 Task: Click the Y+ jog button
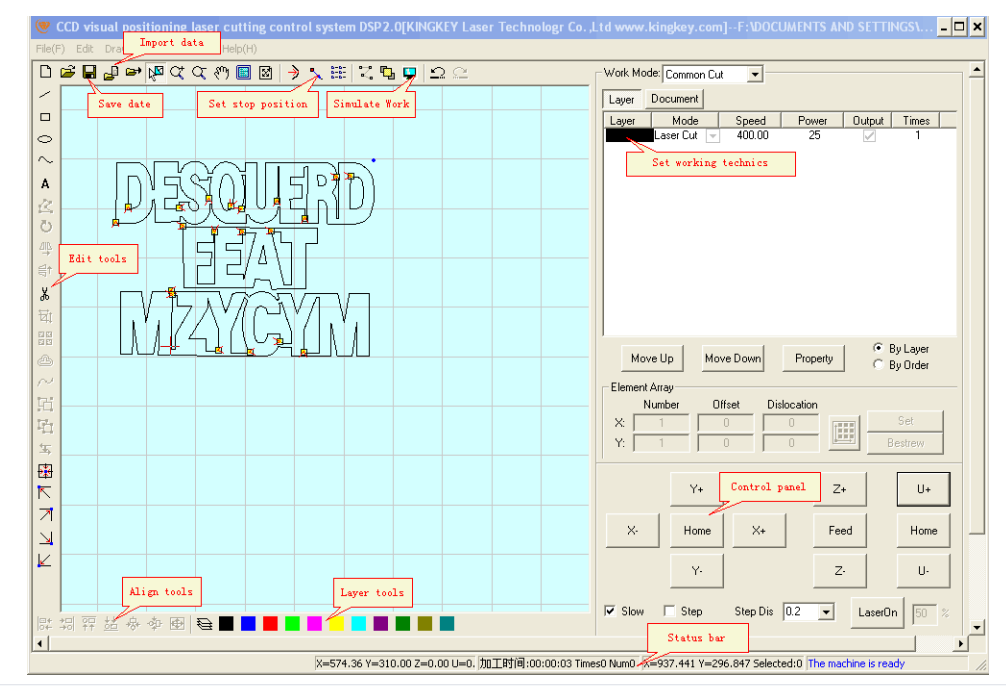[696, 489]
